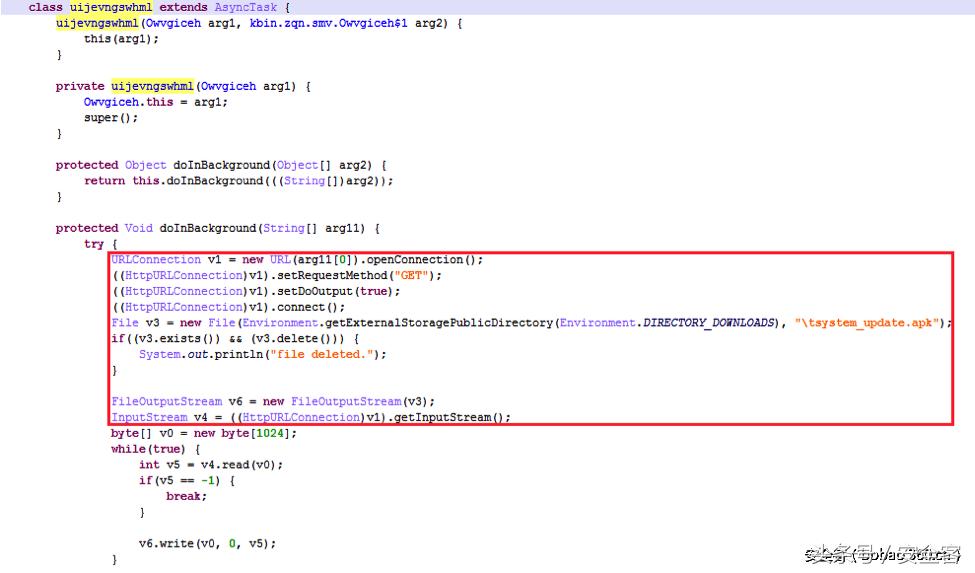This screenshot has width=975, height=573.
Task: Click the this(arg1); statement
Action: [x=121, y=39]
